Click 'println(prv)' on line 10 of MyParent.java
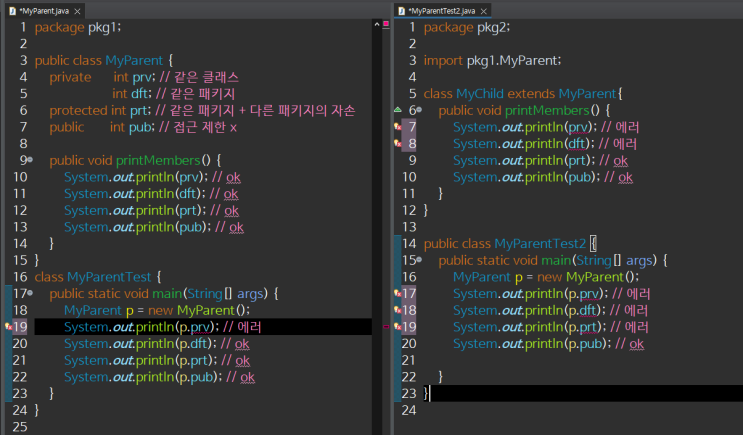Screen dimensions: 743x435 170,177
